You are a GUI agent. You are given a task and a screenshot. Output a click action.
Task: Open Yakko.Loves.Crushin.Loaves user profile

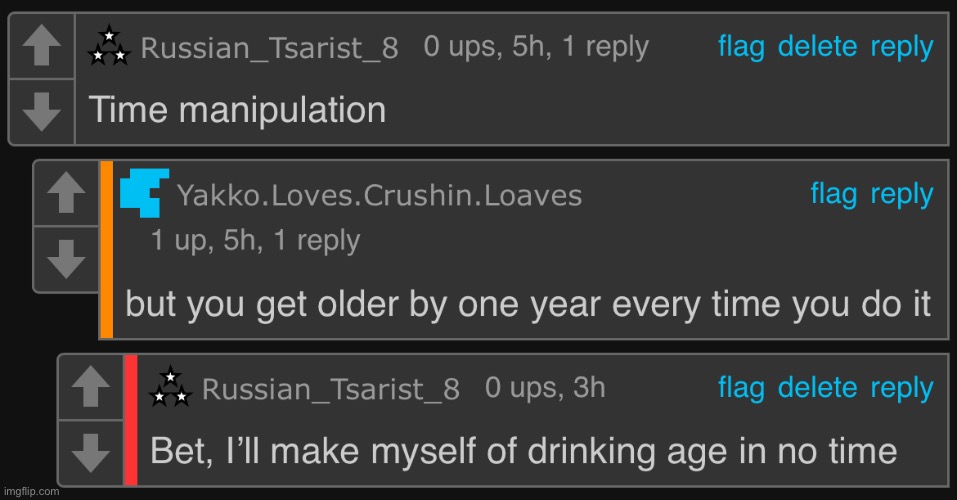[x=379, y=195]
